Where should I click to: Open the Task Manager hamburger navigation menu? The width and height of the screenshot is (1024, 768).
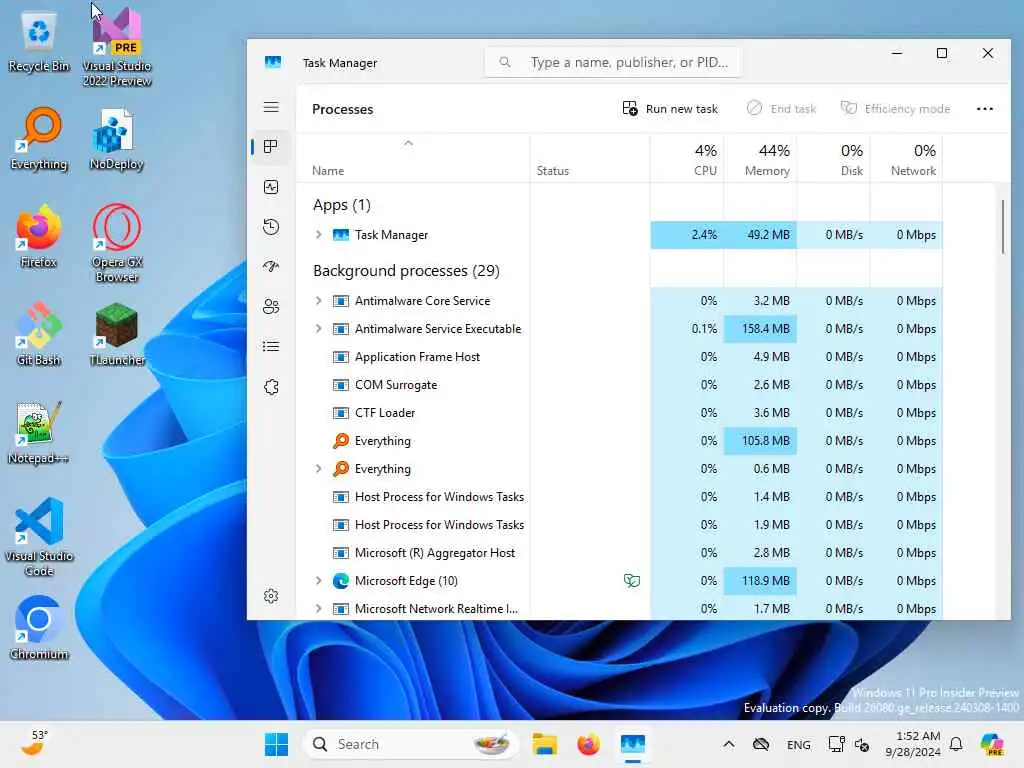tap(271, 107)
